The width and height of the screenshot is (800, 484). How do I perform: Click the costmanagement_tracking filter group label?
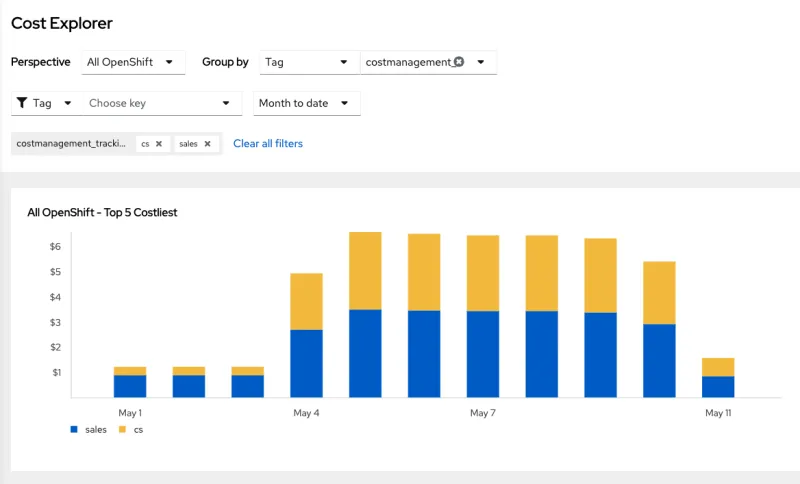[x=71, y=144]
